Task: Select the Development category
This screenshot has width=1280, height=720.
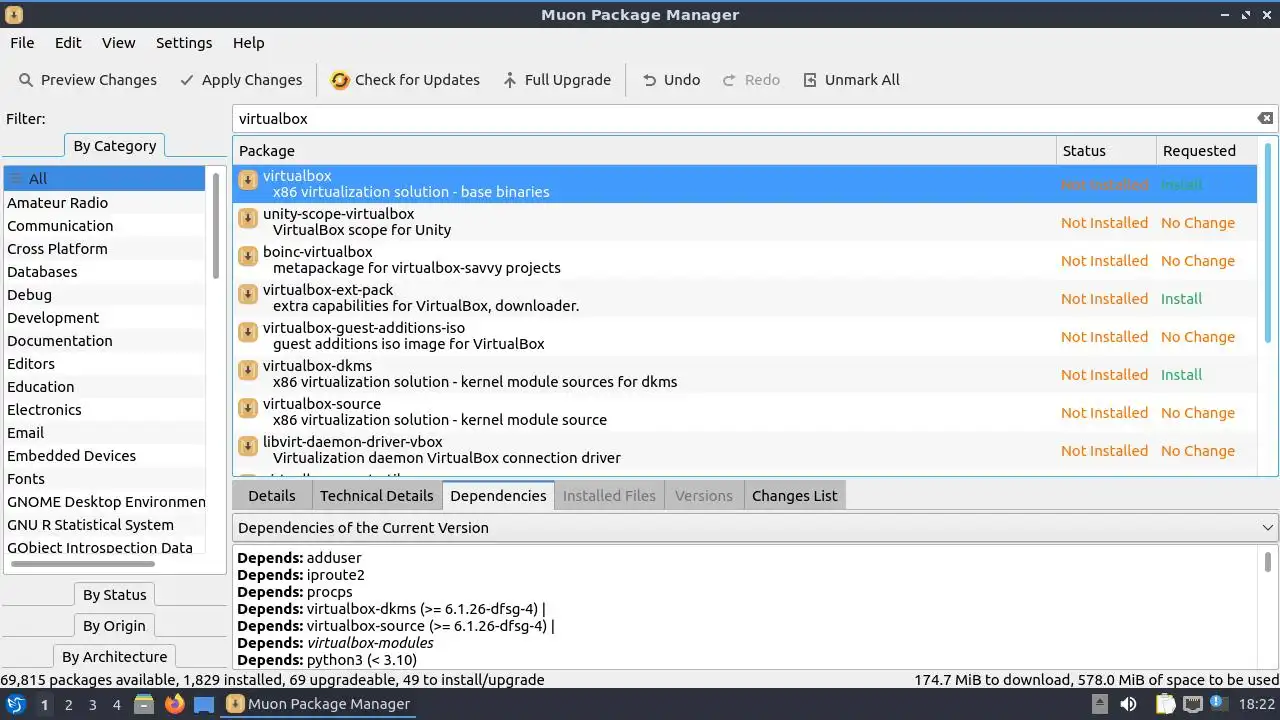Action: [104, 318]
